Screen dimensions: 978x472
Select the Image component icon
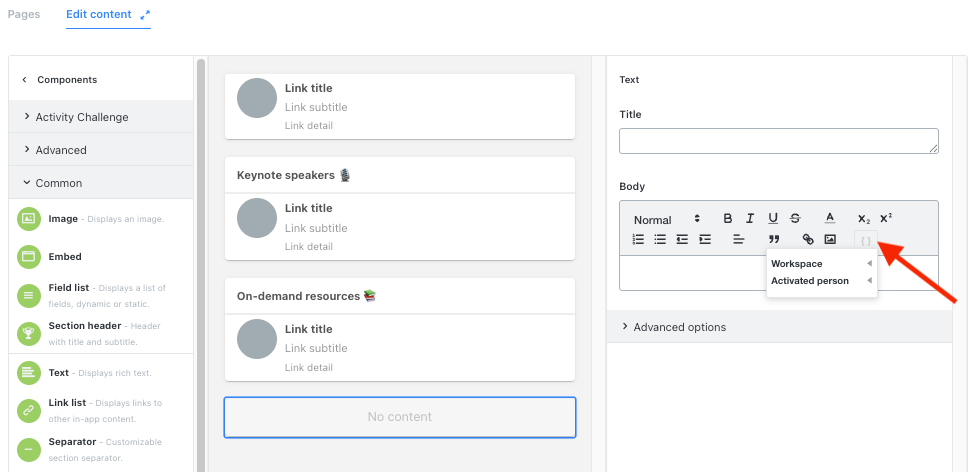(x=28, y=219)
